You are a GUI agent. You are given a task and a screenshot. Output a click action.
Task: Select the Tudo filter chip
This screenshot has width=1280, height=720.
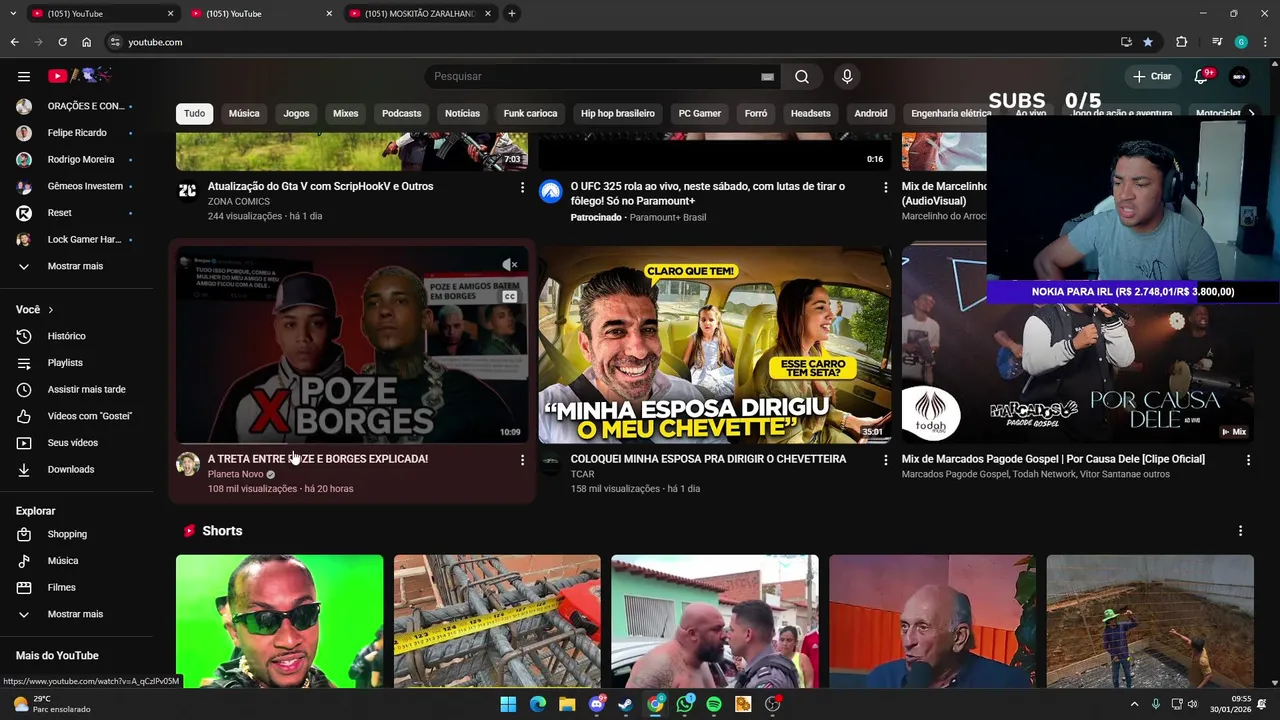pos(194,113)
